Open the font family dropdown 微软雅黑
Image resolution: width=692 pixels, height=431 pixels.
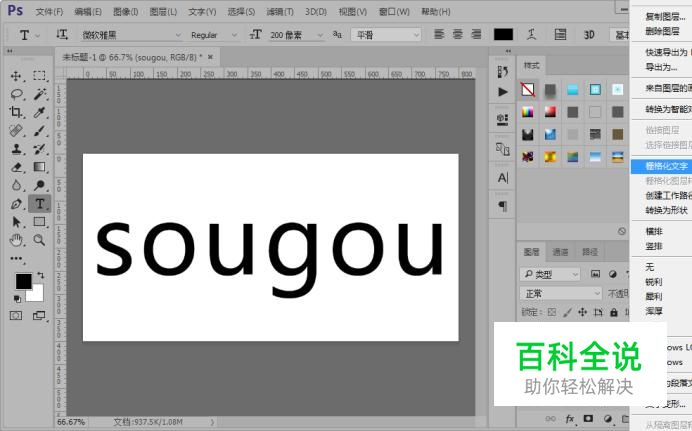(x=131, y=35)
